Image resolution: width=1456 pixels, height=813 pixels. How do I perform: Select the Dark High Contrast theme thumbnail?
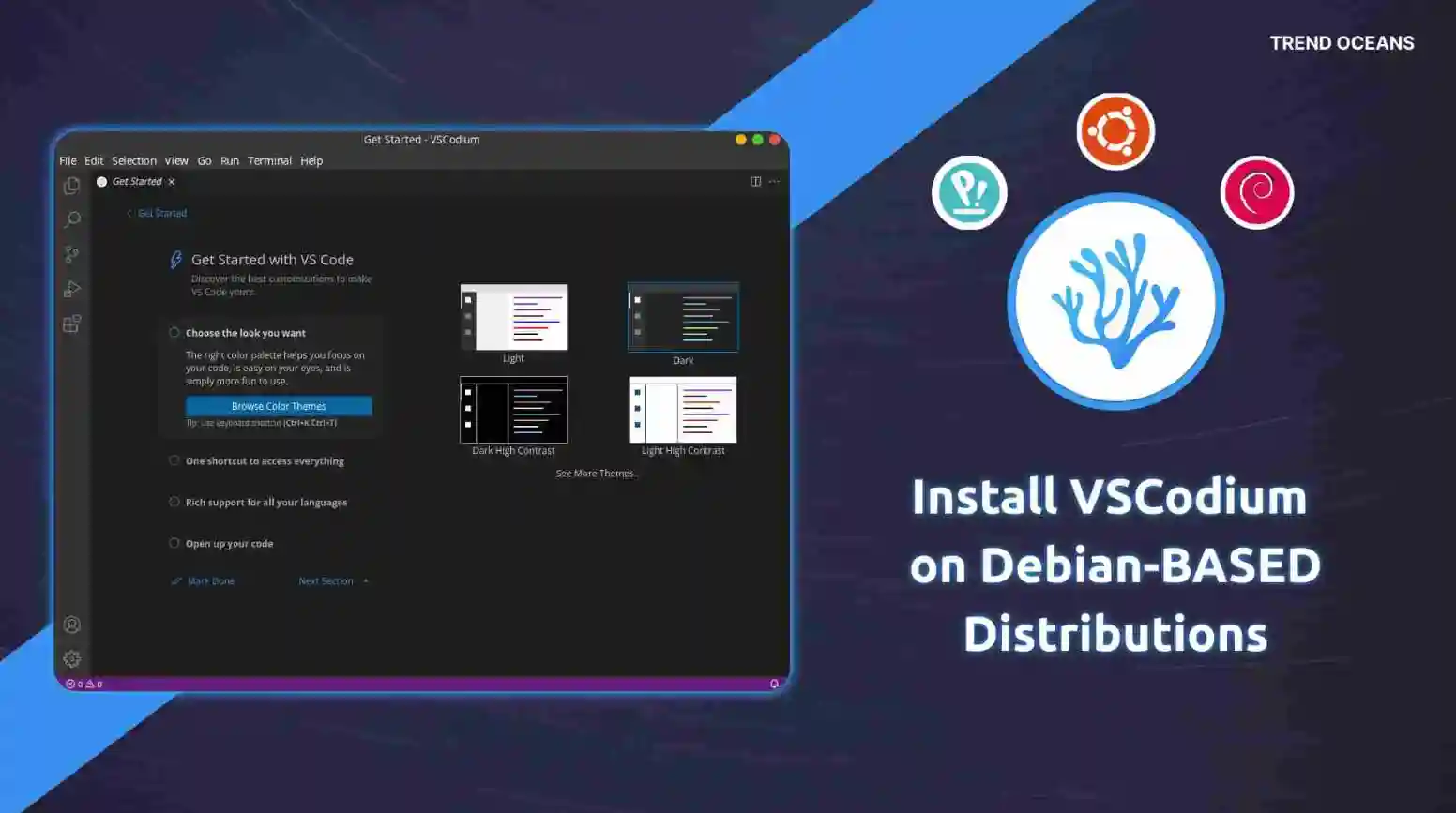512,410
